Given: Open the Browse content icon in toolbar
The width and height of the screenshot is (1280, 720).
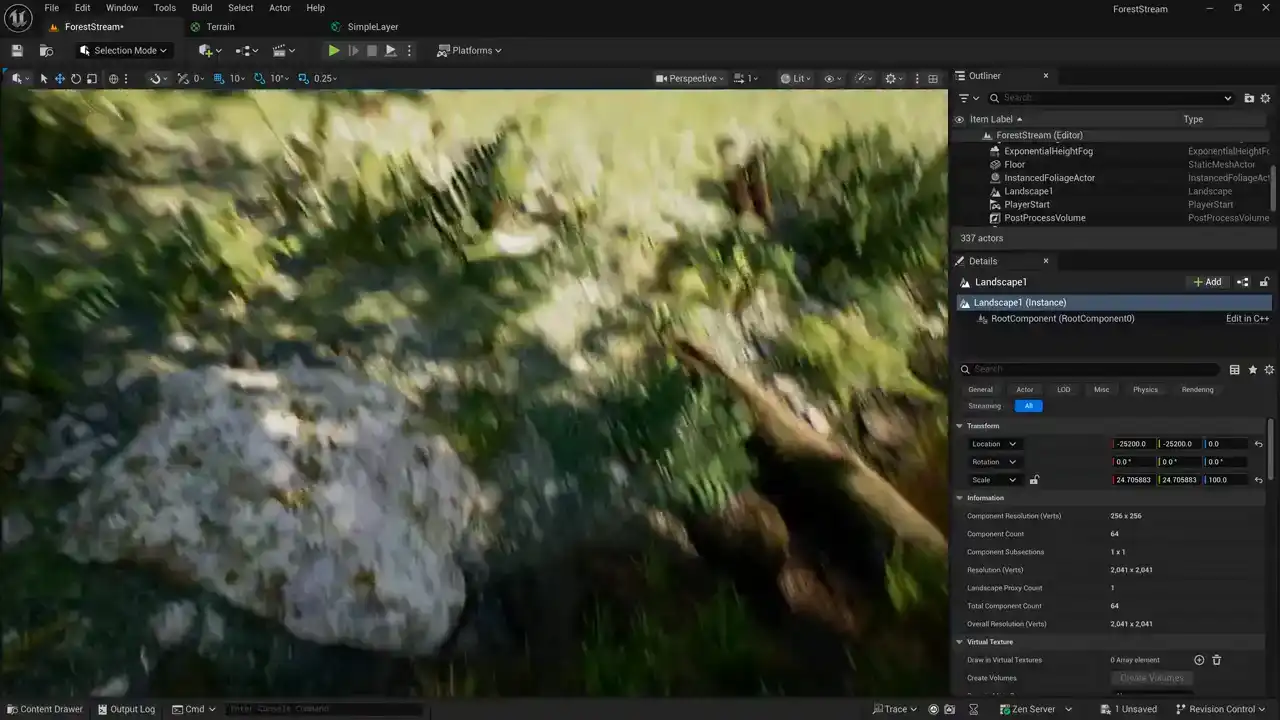Looking at the screenshot, I should coord(46,51).
